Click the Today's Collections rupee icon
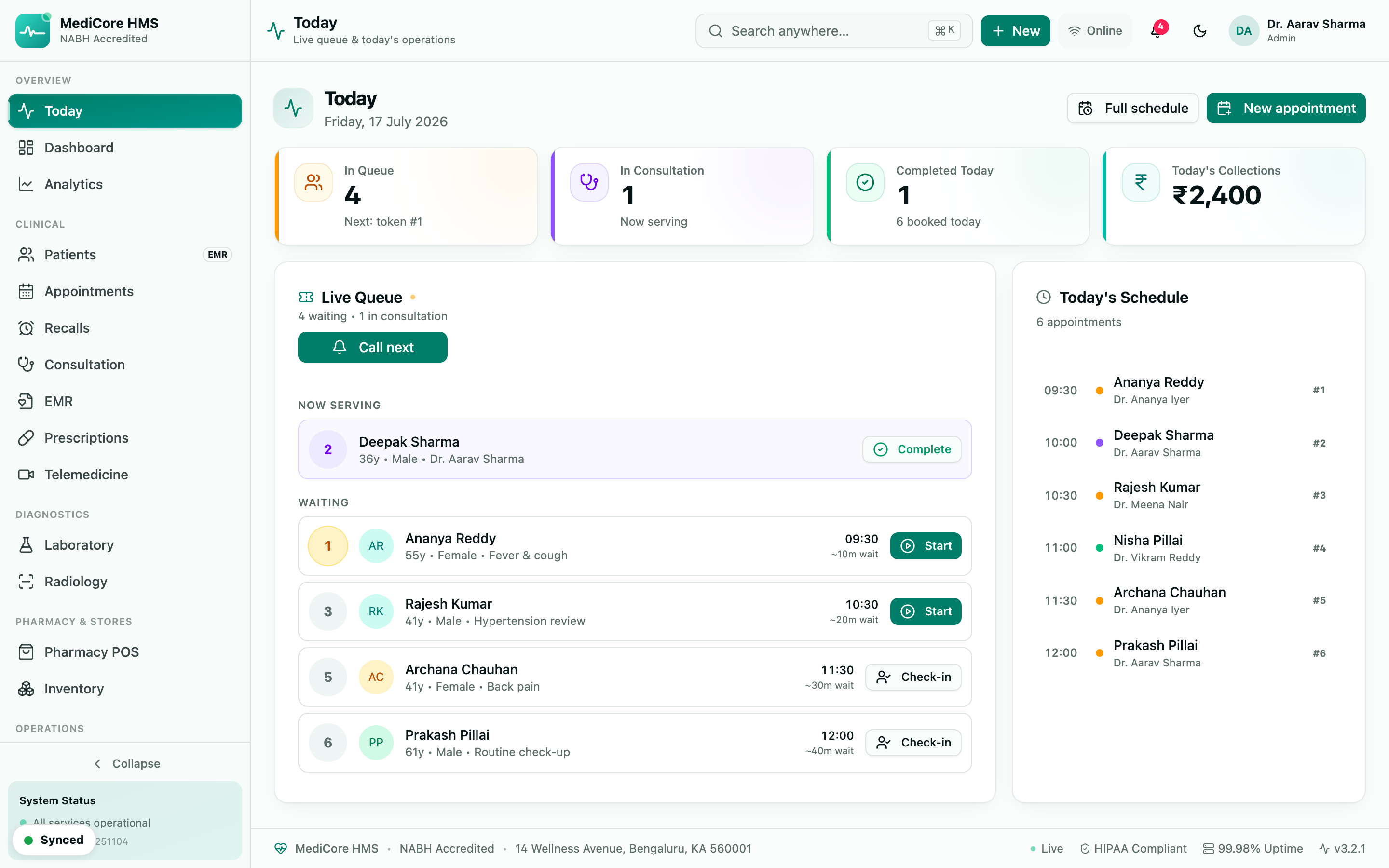The width and height of the screenshot is (1389, 868). click(x=1141, y=183)
